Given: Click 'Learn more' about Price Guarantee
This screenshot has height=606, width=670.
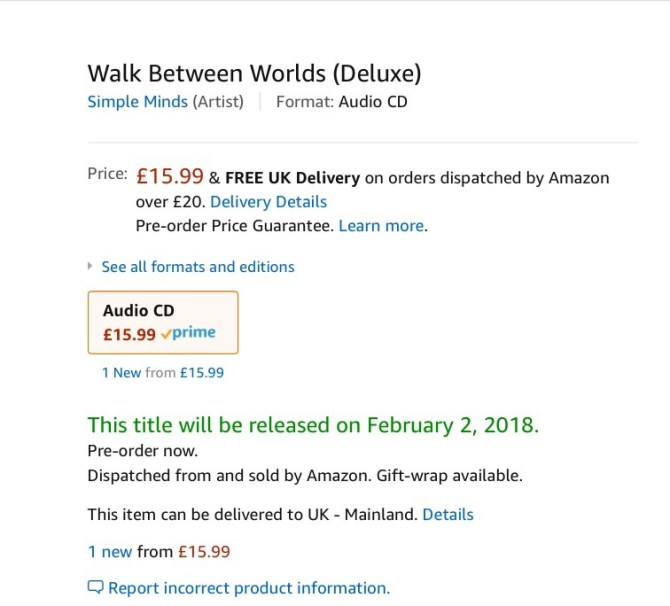Looking at the screenshot, I should pos(381,226).
